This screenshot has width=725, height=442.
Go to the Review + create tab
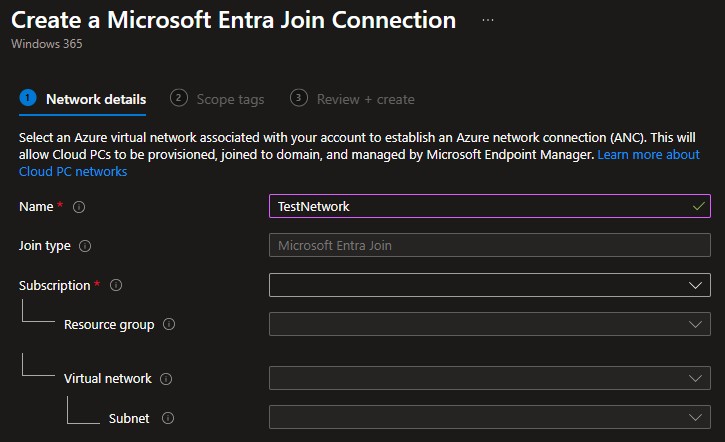pyautogui.click(x=365, y=99)
